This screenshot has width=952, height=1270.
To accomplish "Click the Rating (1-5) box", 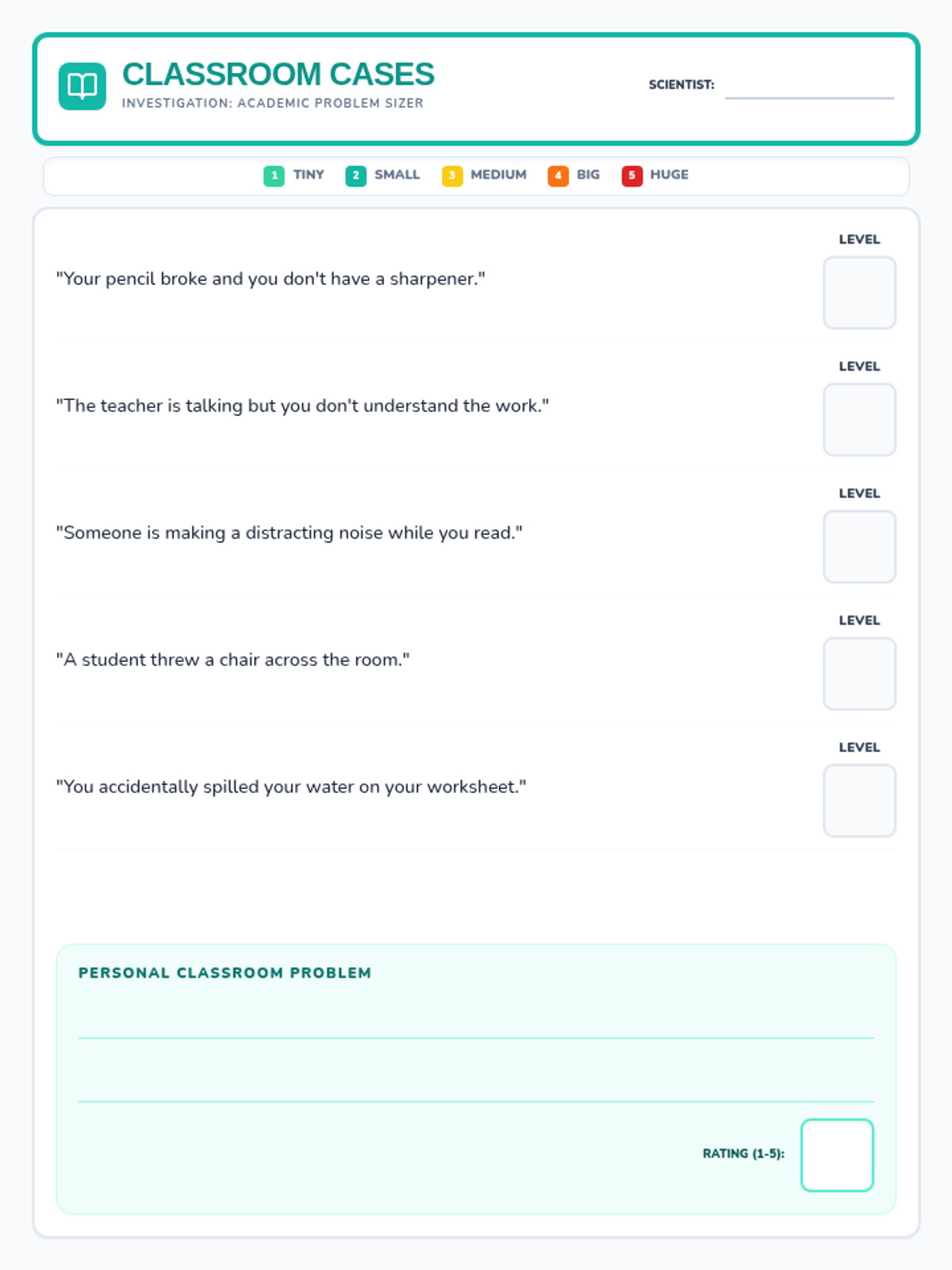I will pyautogui.click(x=837, y=1155).
